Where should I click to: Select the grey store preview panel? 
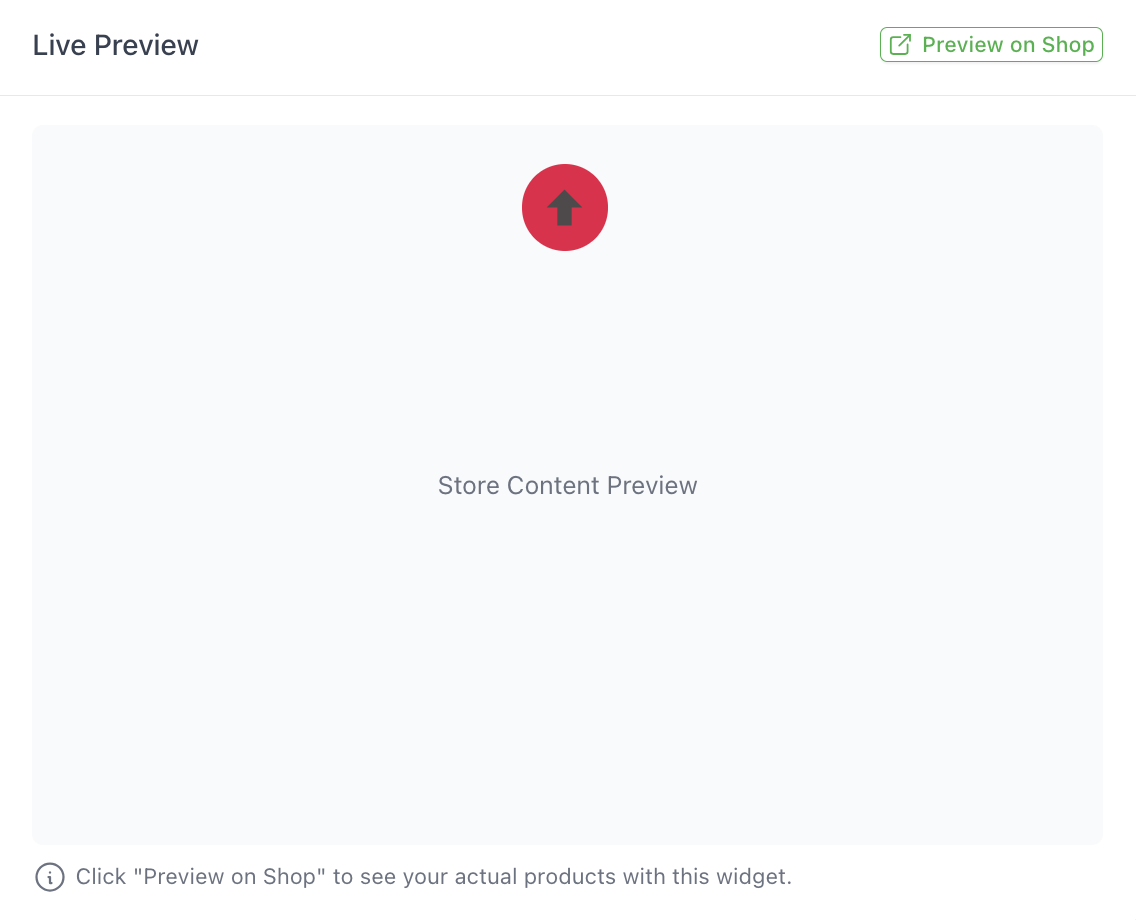(x=567, y=650)
